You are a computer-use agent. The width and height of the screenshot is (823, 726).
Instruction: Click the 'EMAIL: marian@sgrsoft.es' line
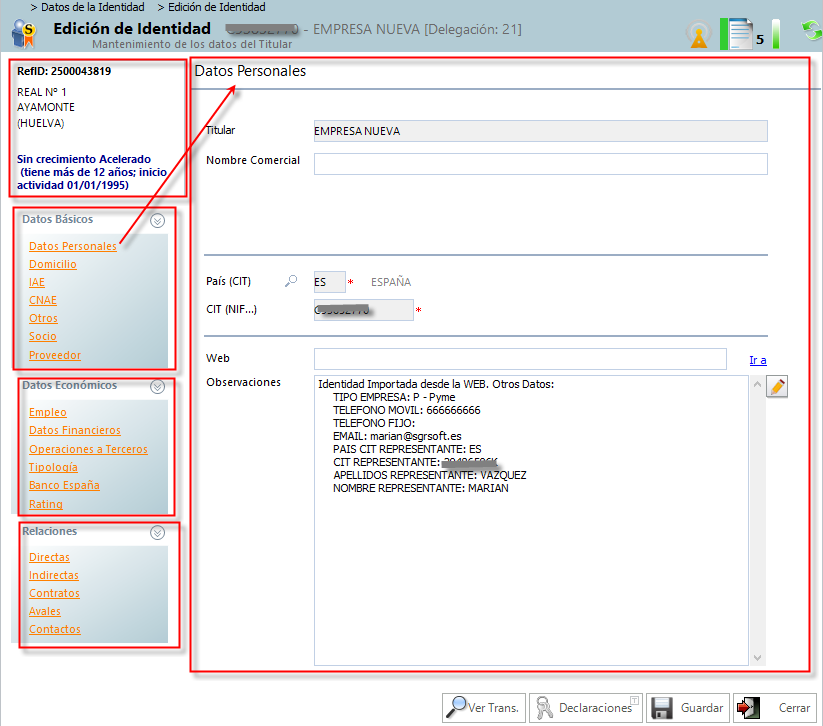tap(397, 436)
